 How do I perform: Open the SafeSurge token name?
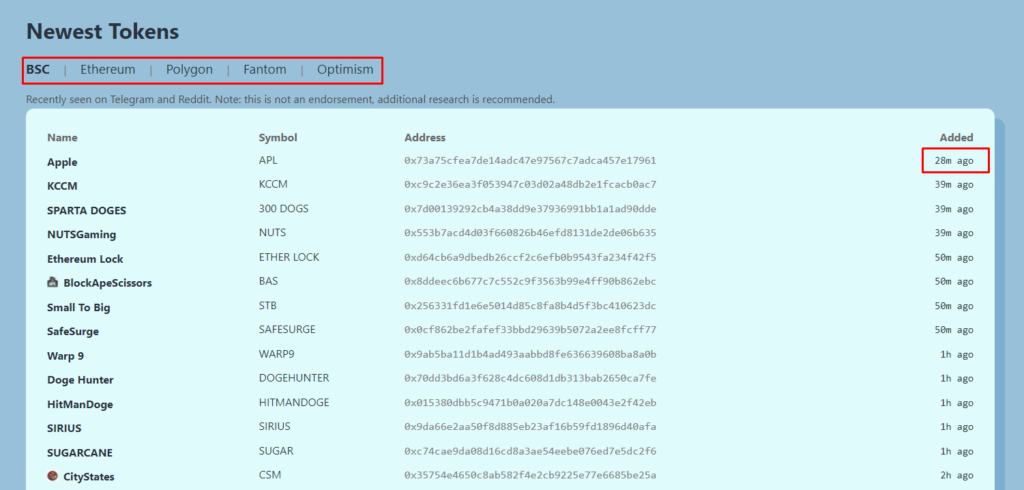pos(73,331)
